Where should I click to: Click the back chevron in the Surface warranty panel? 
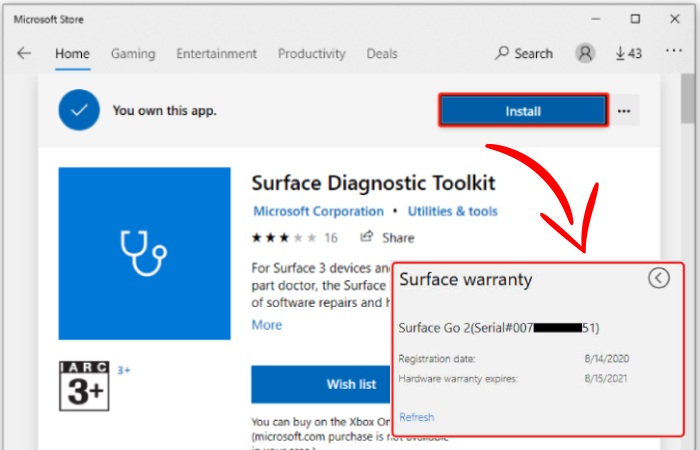point(658,278)
